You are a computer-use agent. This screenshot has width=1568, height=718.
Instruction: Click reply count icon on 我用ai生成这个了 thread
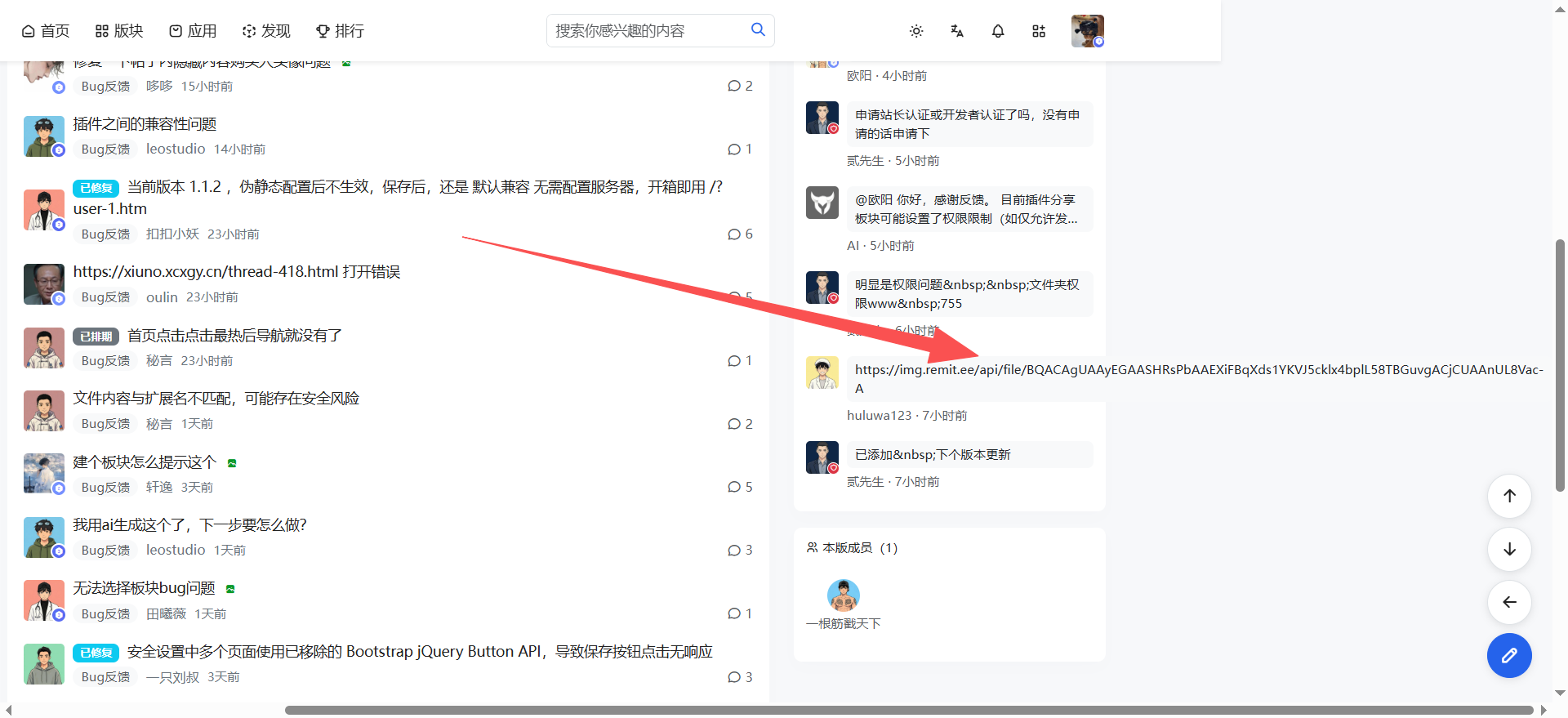[734, 551]
